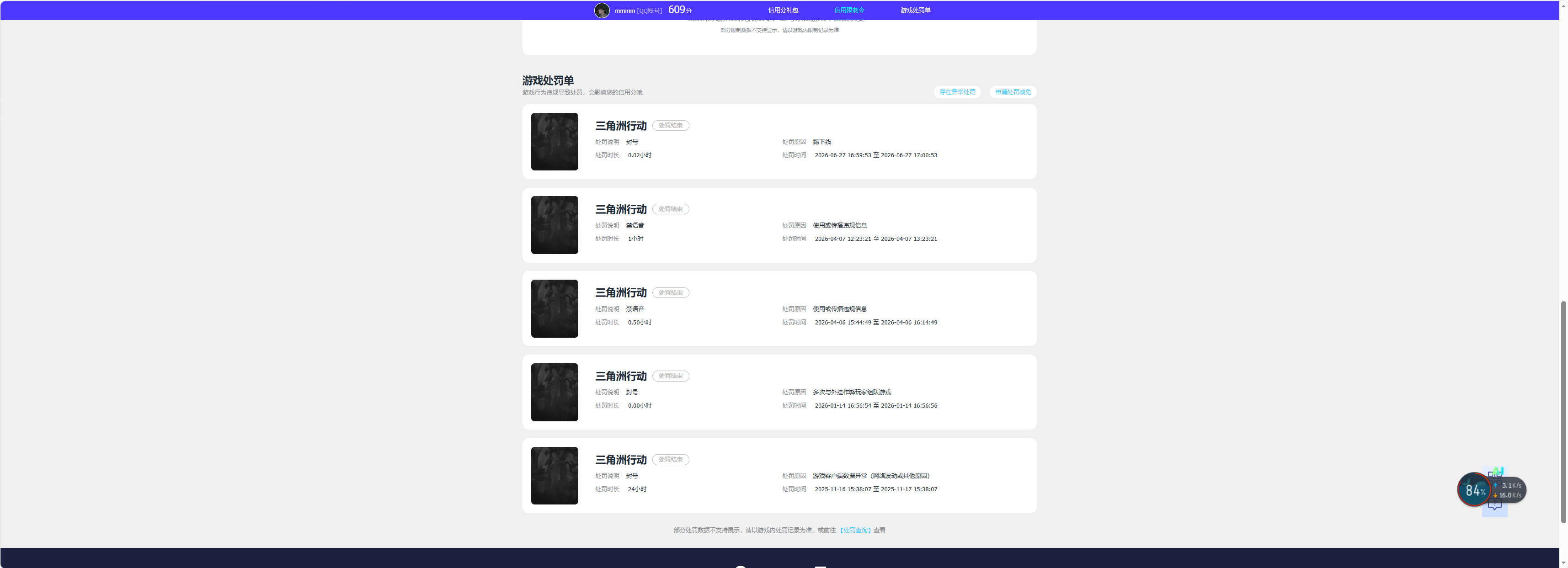
Task: Click game thumbnail for the 1小时 禁语音 penalty
Action: [555, 225]
